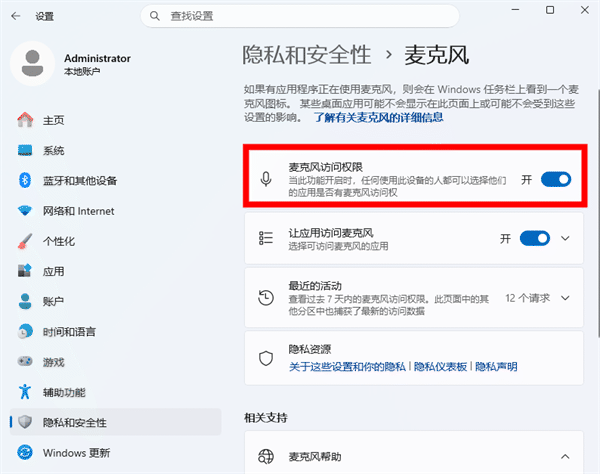Screen dimensions: 600x474
Task: Expand 最近的活动 requests chevron
Action: click(x=565, y=298)
